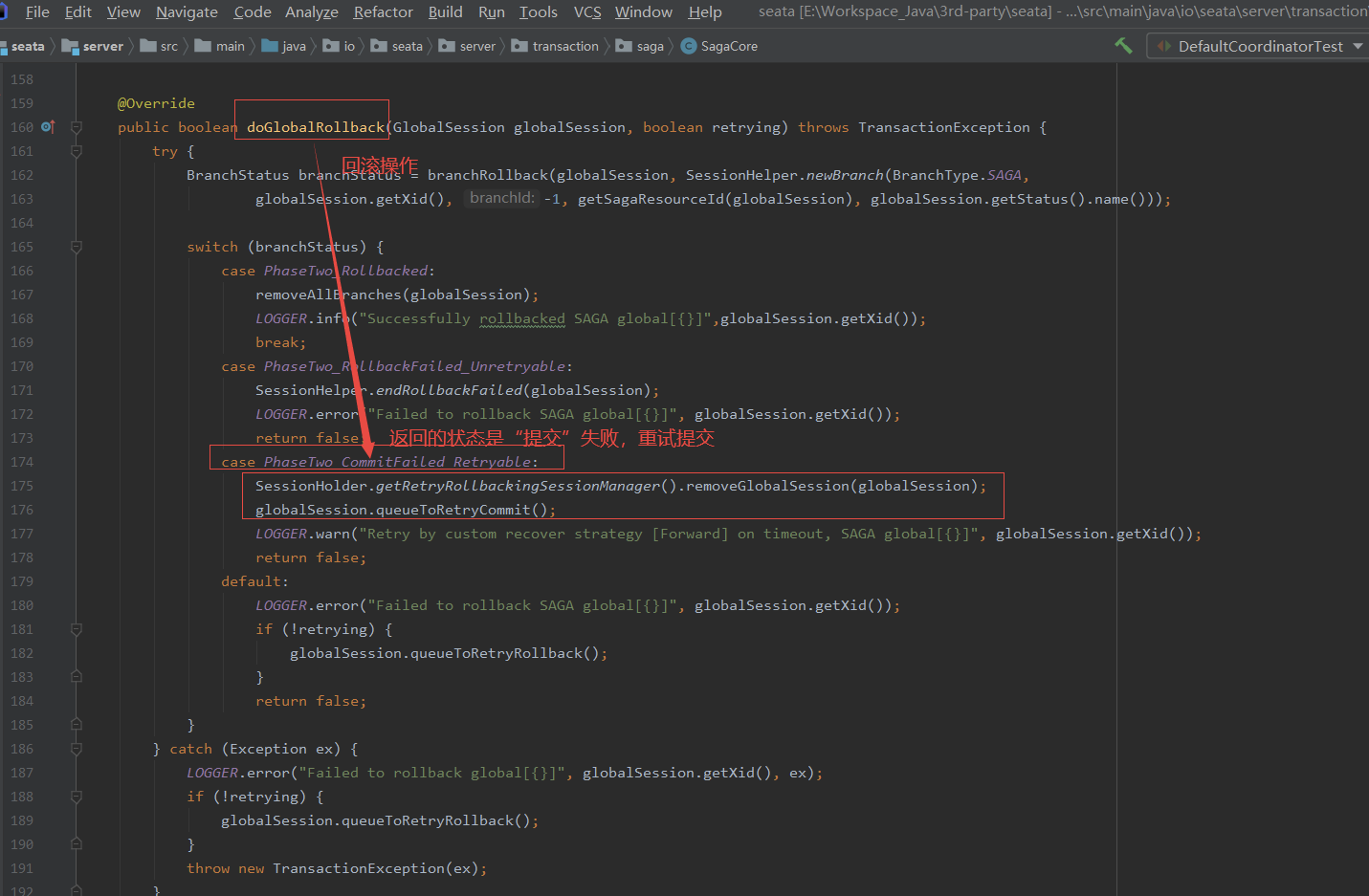Open the View menu
Viewport: 1369px width, 896px height.
coord(123,12)
